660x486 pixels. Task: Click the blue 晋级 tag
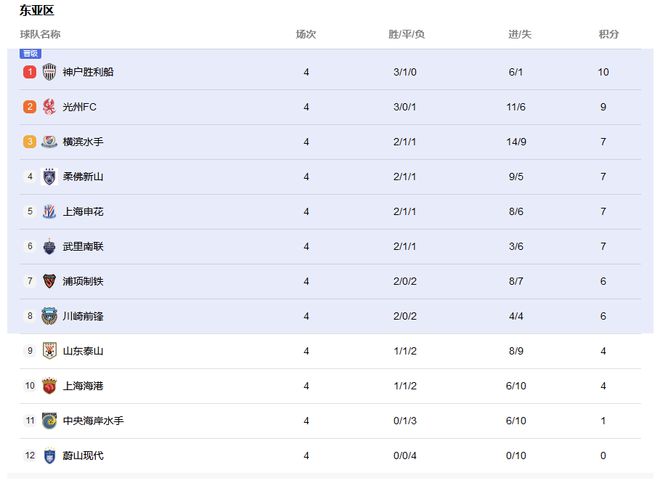30,53
